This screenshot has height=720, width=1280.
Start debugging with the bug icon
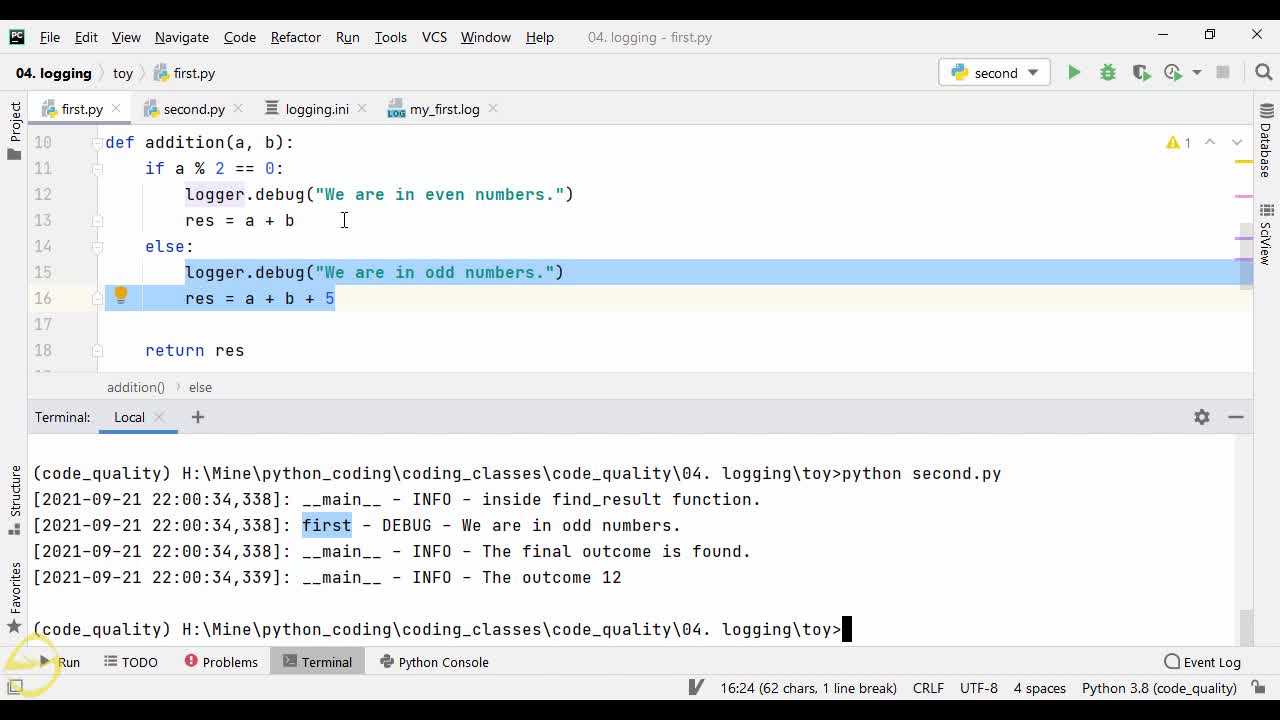(1107, 72)
